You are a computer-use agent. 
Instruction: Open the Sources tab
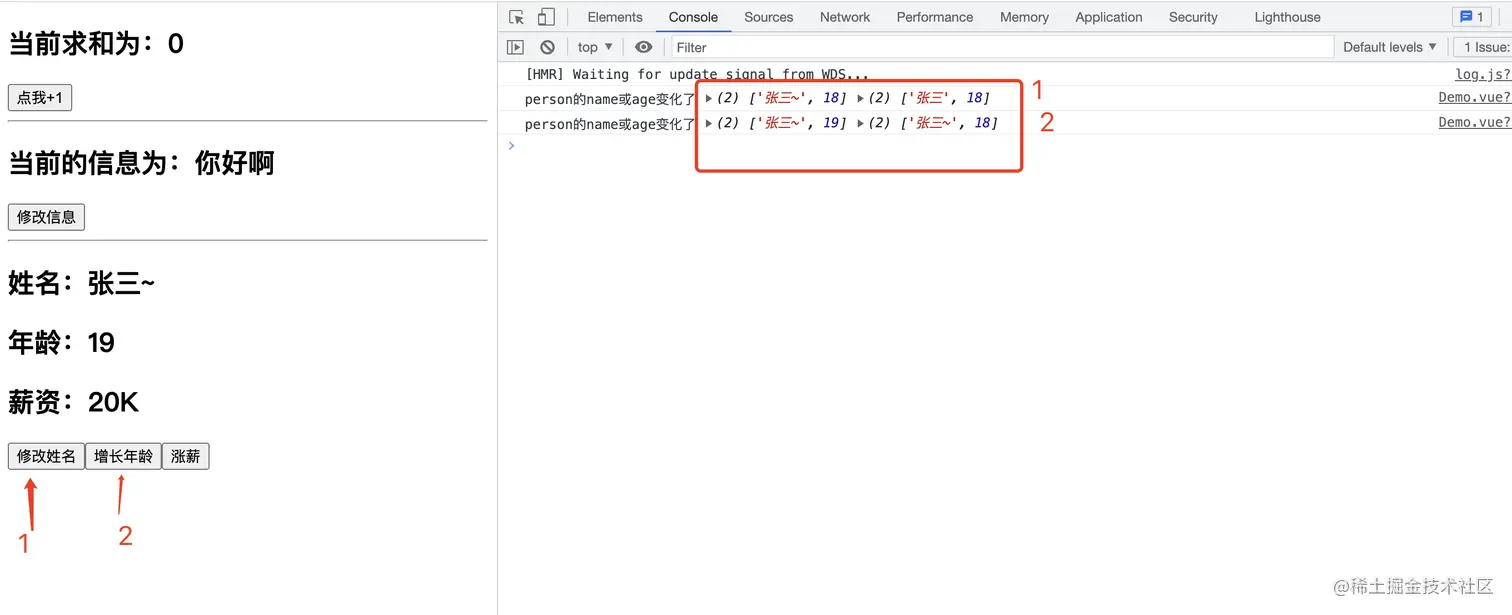768,17
